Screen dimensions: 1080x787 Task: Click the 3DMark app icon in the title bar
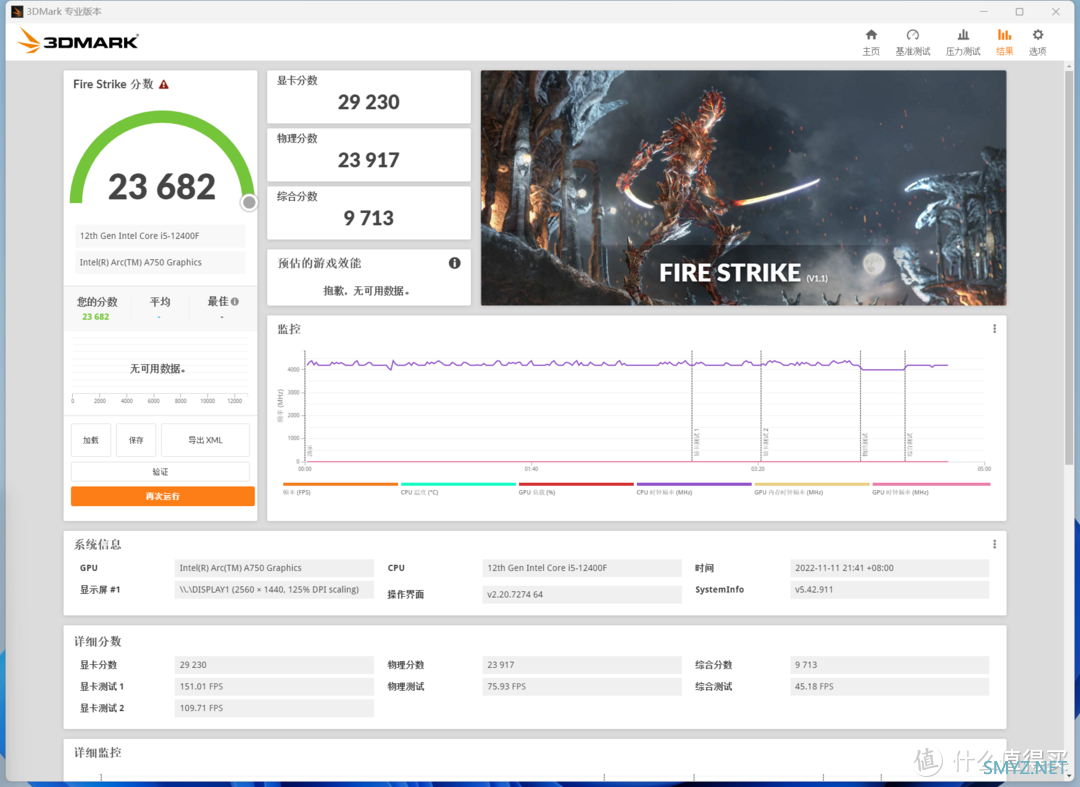[x=17, y=12]
